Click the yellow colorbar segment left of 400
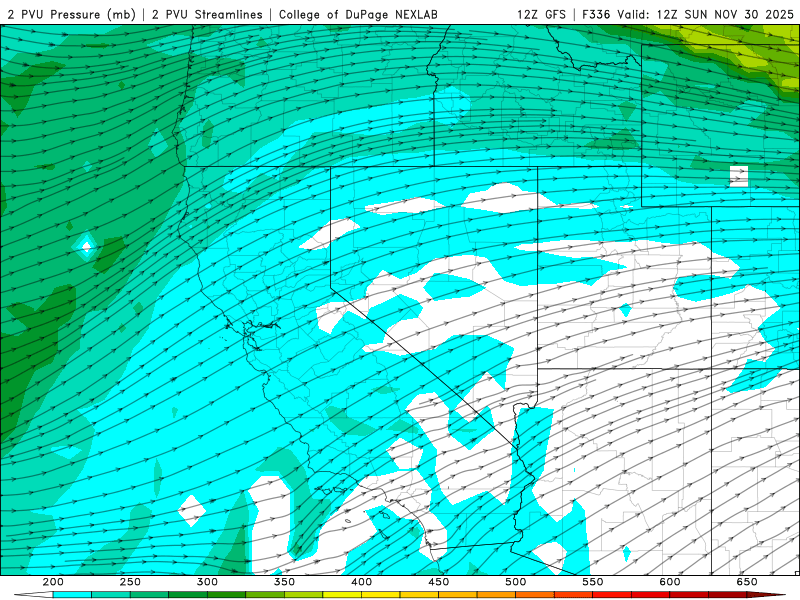Viewport: 800px width, 600px height. point(342,595)
